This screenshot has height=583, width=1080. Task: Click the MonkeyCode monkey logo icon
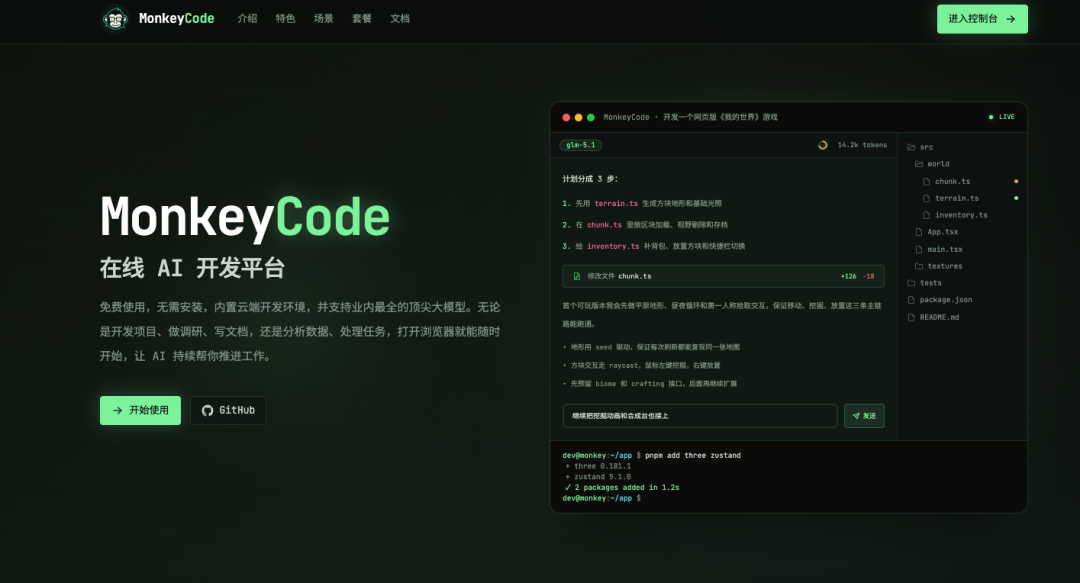point(115,19)
